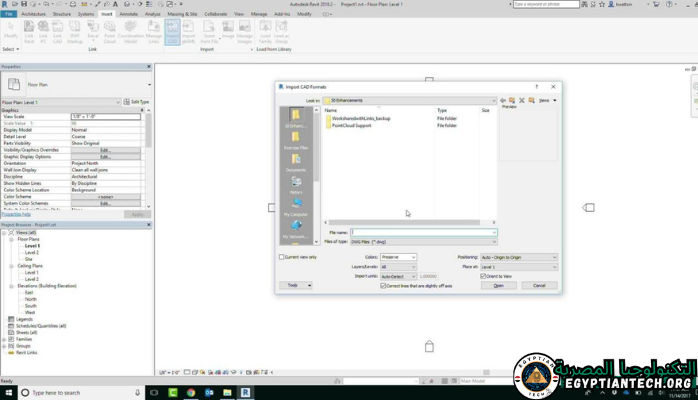The image size is (698, 400).
Task: Switch to the Annotate ribbon tab
Action: 129,14
